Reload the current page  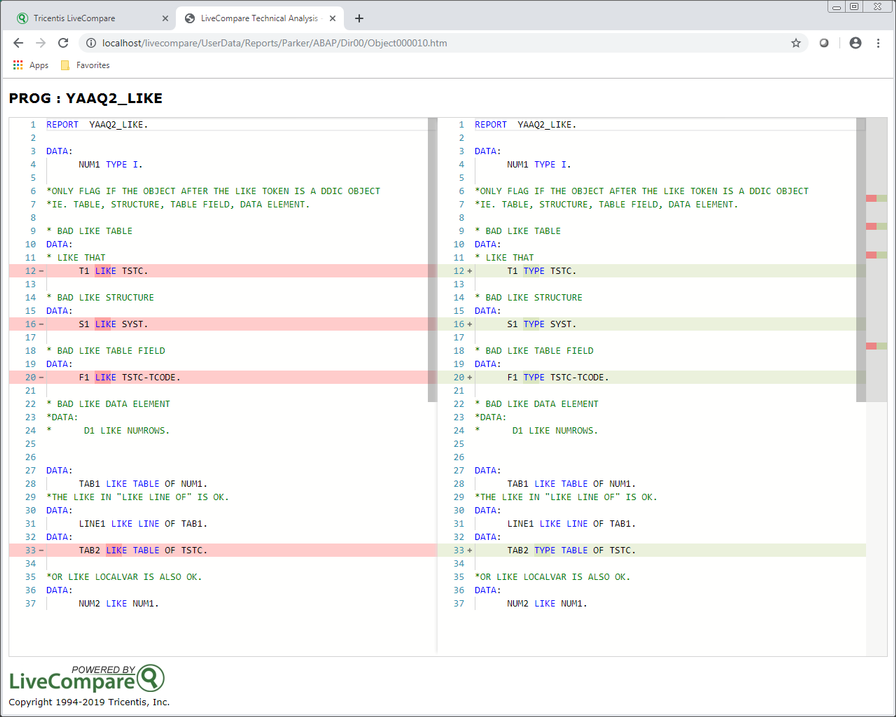click(x=63, y=43)
